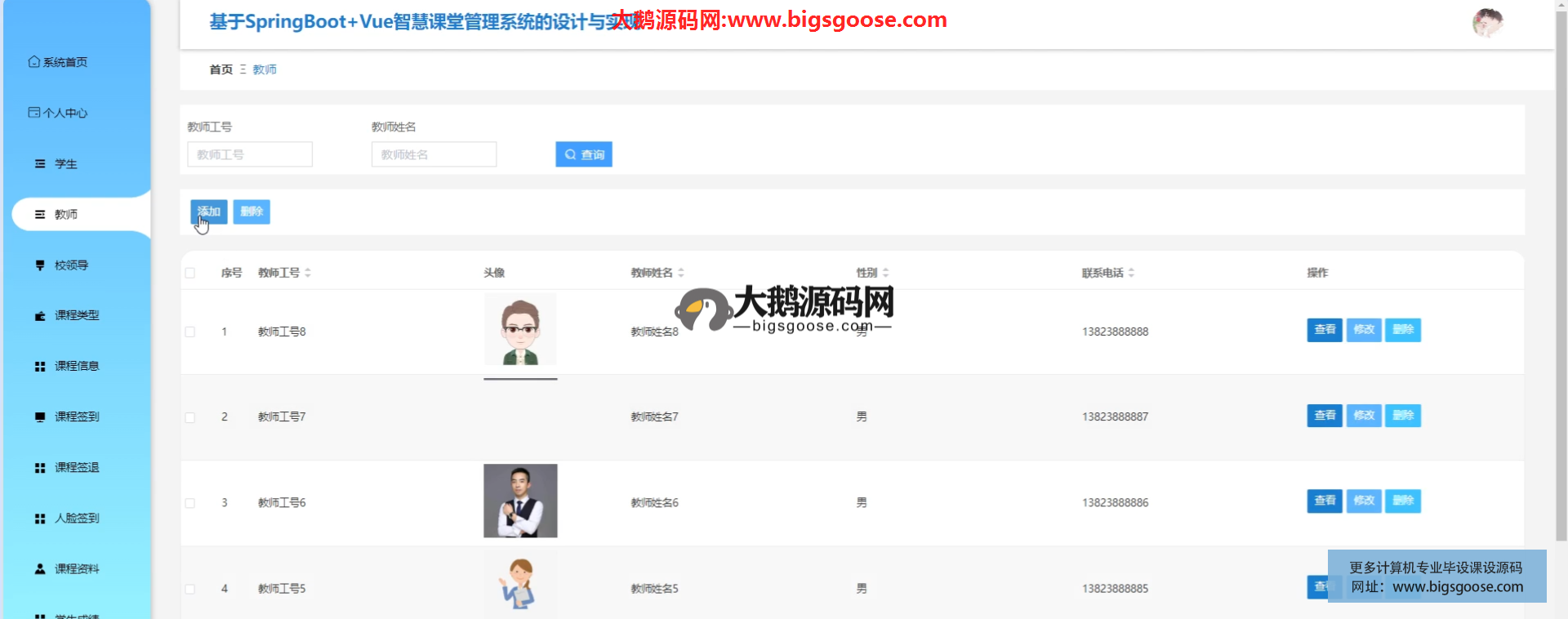Screen dimensions: 1568x619
Task: Sort by 教师工号 column arrows
Action: pyautogui.click(x=308, y=273)
